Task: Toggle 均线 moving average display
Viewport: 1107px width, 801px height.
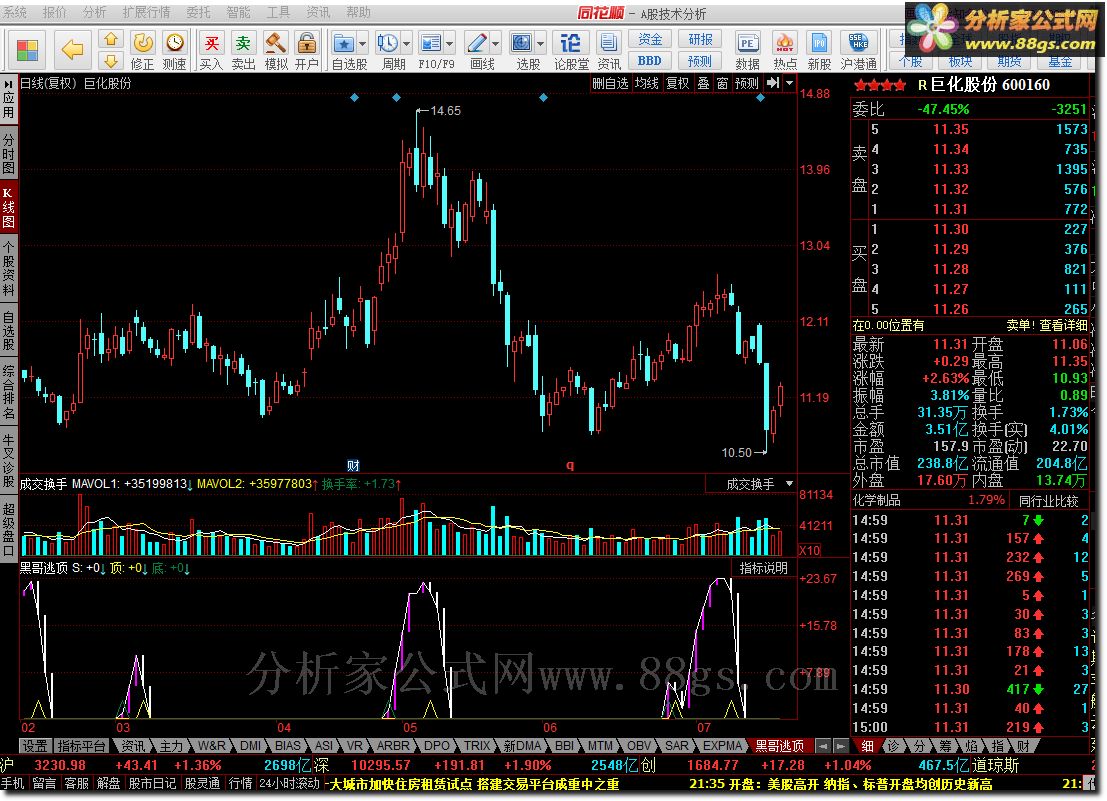Action: (x=646, y=83)
